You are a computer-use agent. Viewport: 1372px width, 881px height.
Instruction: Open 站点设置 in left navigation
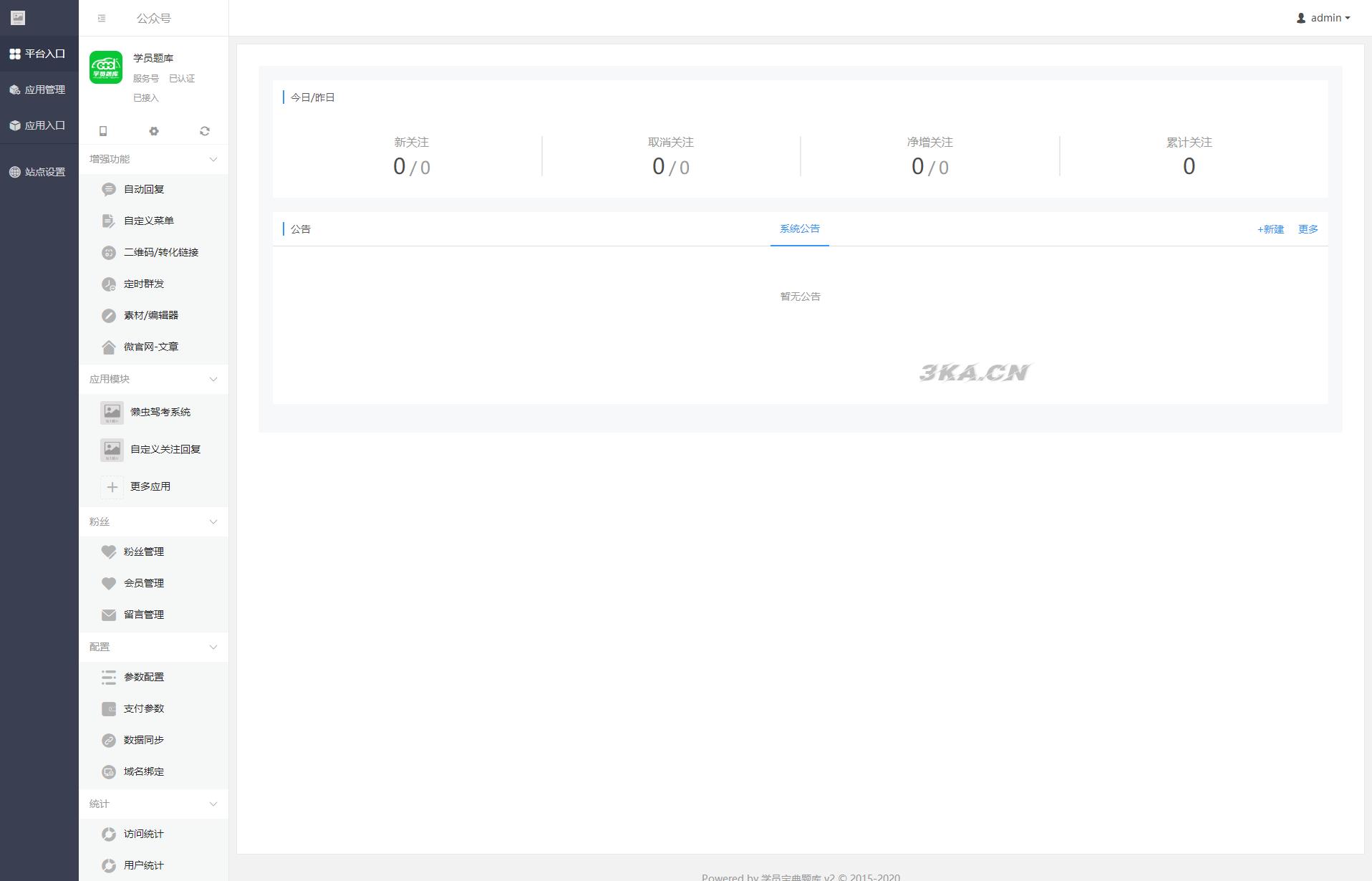[x=39, y=172]
